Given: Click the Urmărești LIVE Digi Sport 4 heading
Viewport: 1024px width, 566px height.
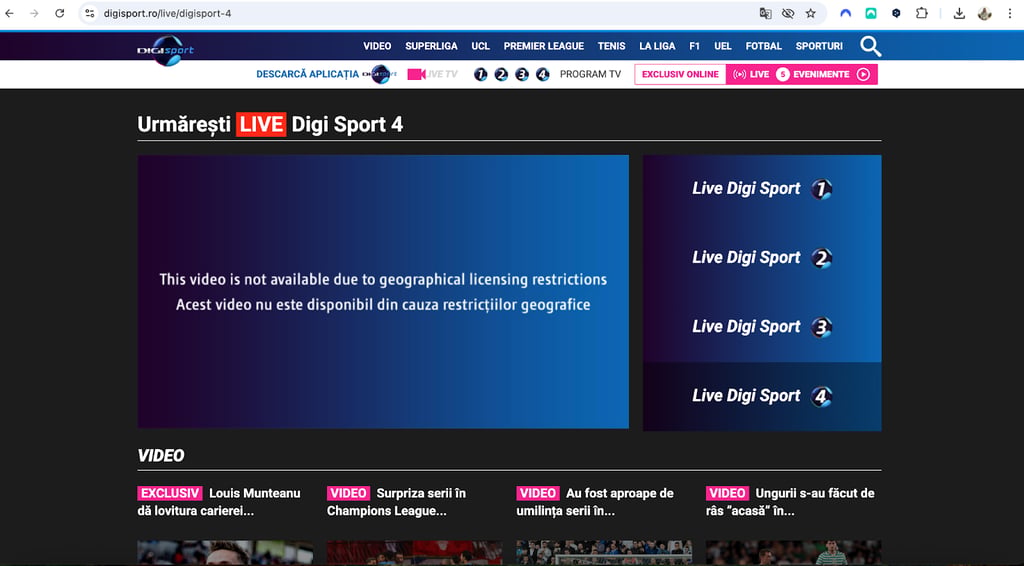Looking at the screenshot, I should (x=270, y=124).
